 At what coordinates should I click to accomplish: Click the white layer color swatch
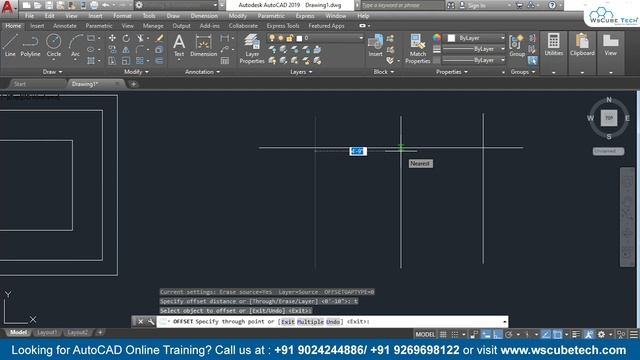tap(299, 38)
